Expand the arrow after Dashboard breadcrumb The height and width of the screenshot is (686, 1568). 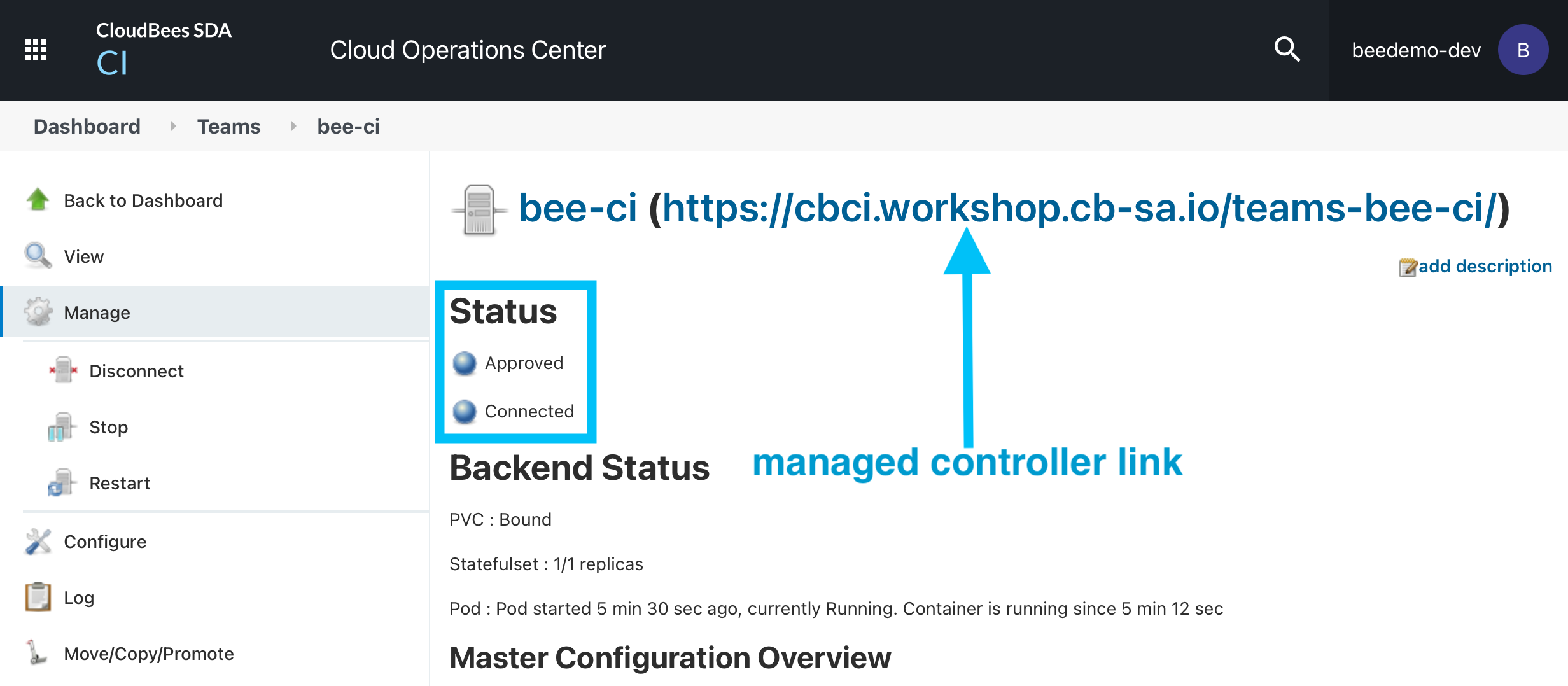(172, 126)
